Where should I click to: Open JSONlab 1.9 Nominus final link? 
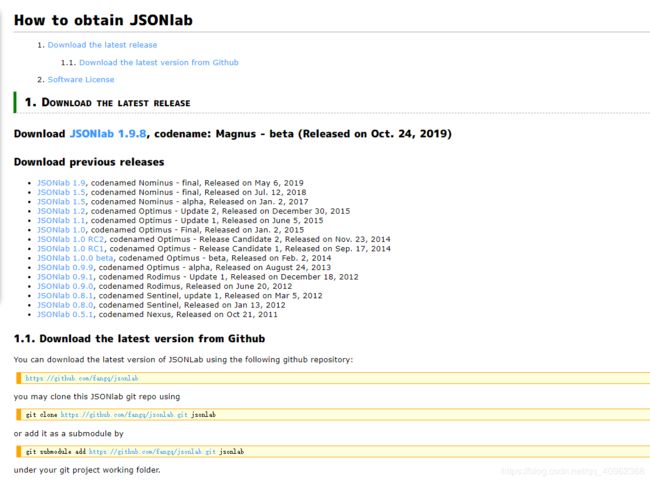[61, 183]
